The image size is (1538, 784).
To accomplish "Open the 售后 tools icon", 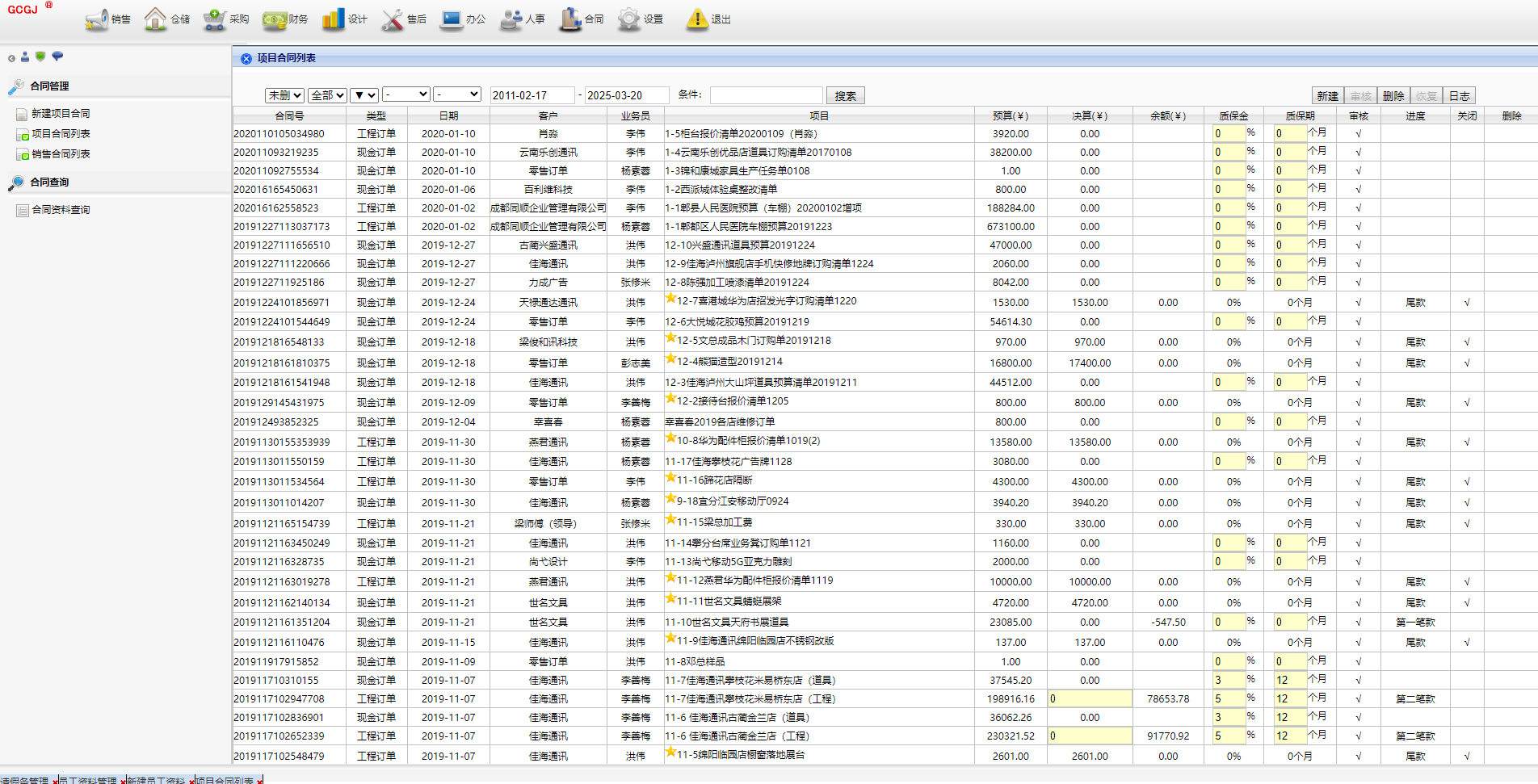I will [393, 19].
